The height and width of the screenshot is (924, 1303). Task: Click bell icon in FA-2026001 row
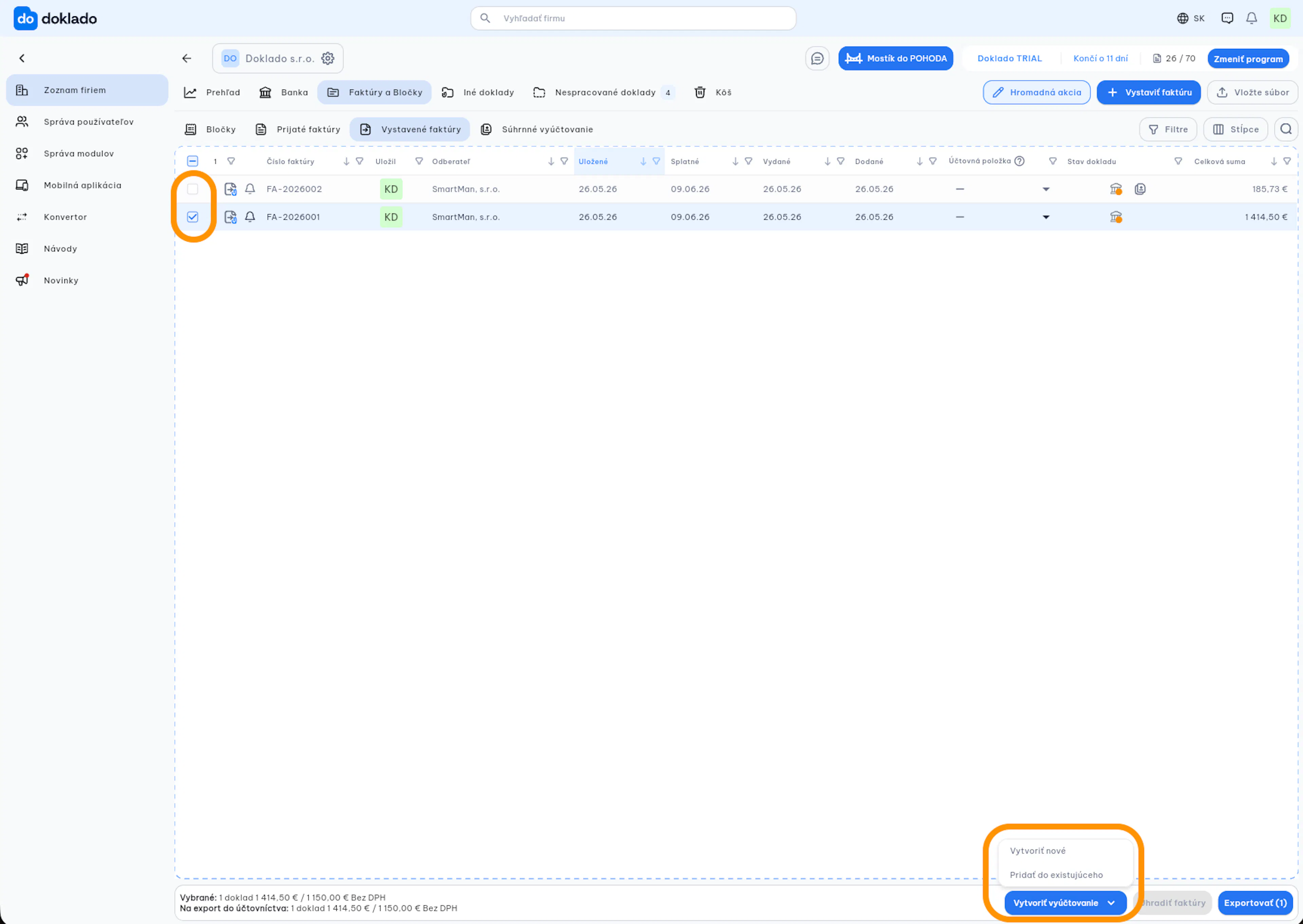[x=250, y=217]
